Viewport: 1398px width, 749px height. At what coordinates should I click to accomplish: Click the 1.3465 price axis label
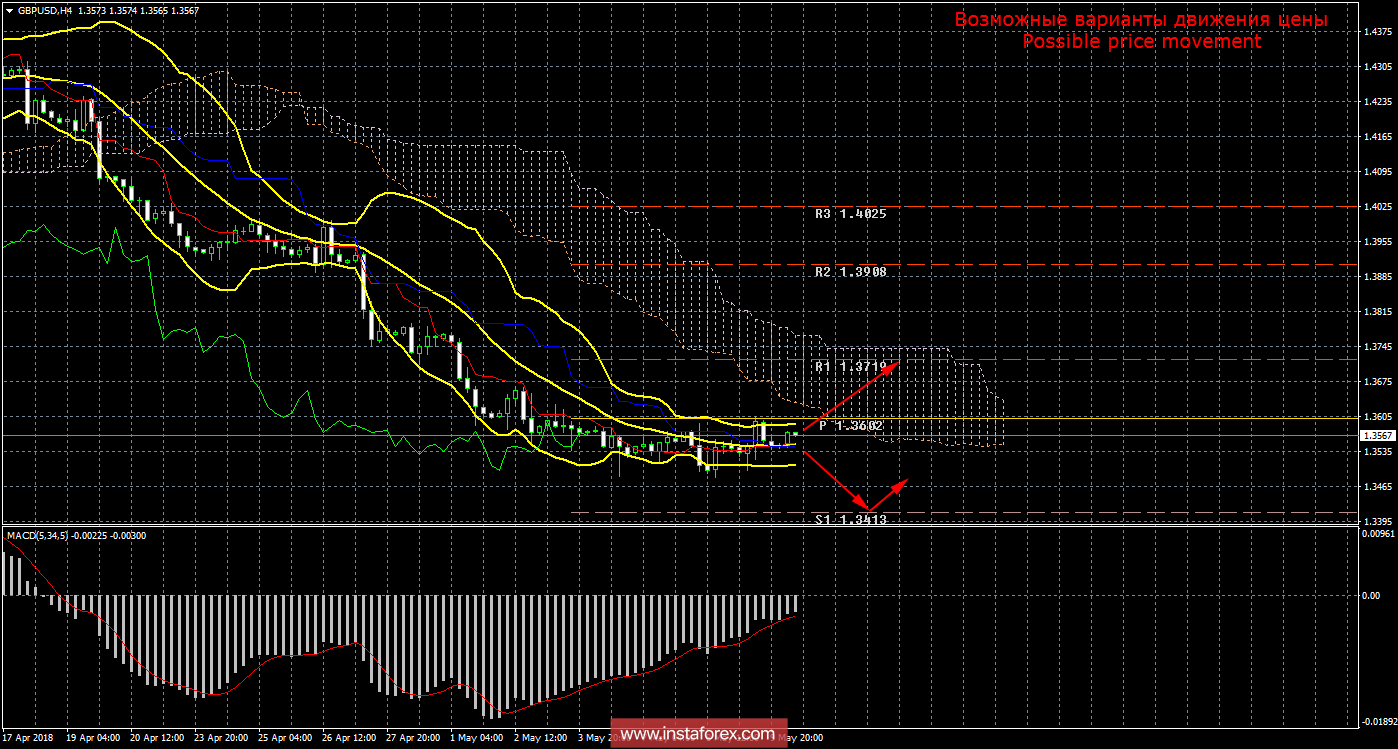(x=1377, y=487)
